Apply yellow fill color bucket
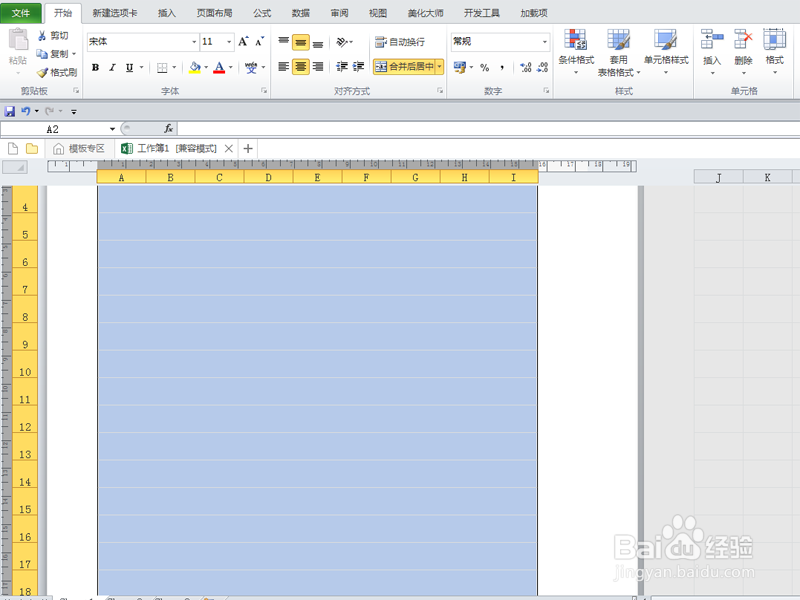The height and width of the screenshot is (600, 800). (x=194, y=67)
